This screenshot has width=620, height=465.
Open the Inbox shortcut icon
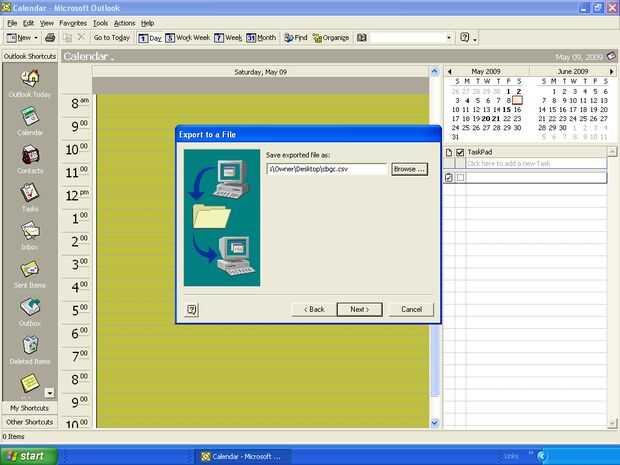coord(30,231)
